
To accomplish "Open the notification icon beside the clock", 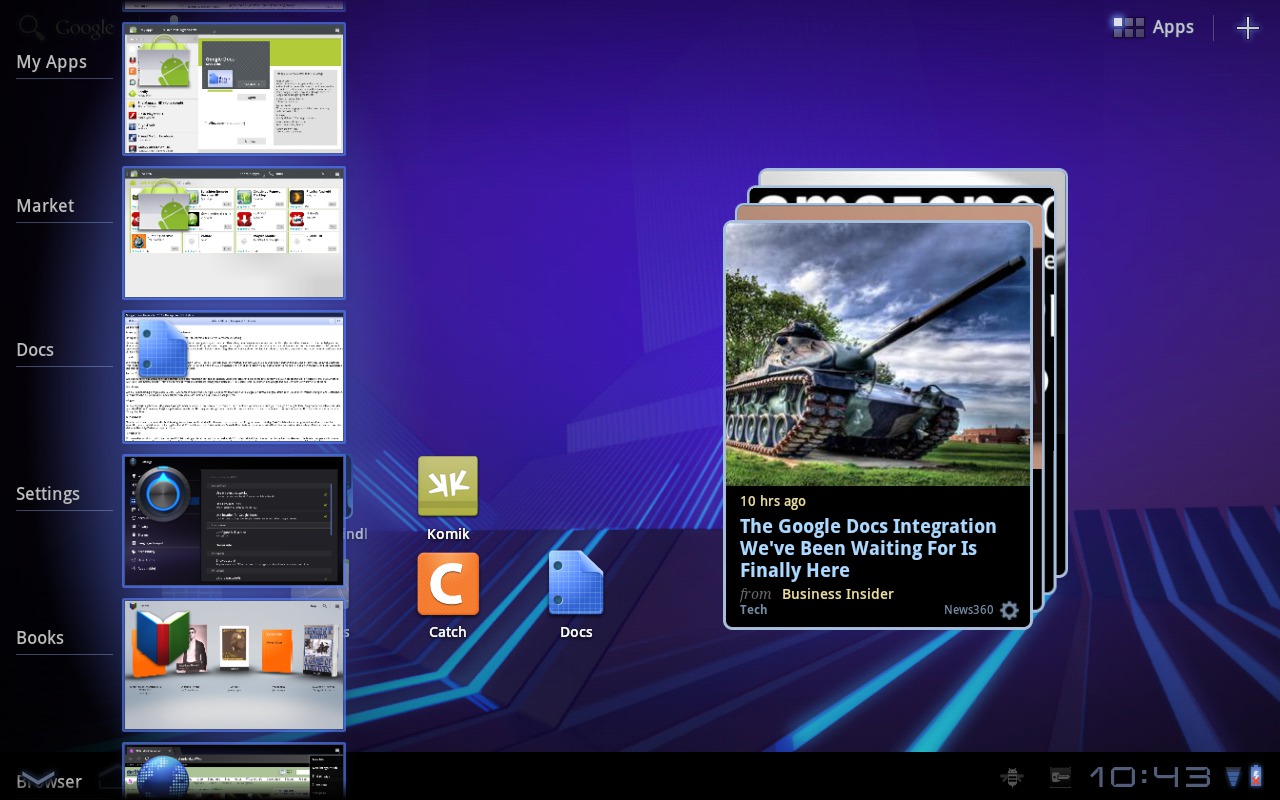I will click(x=1060, y=777).
